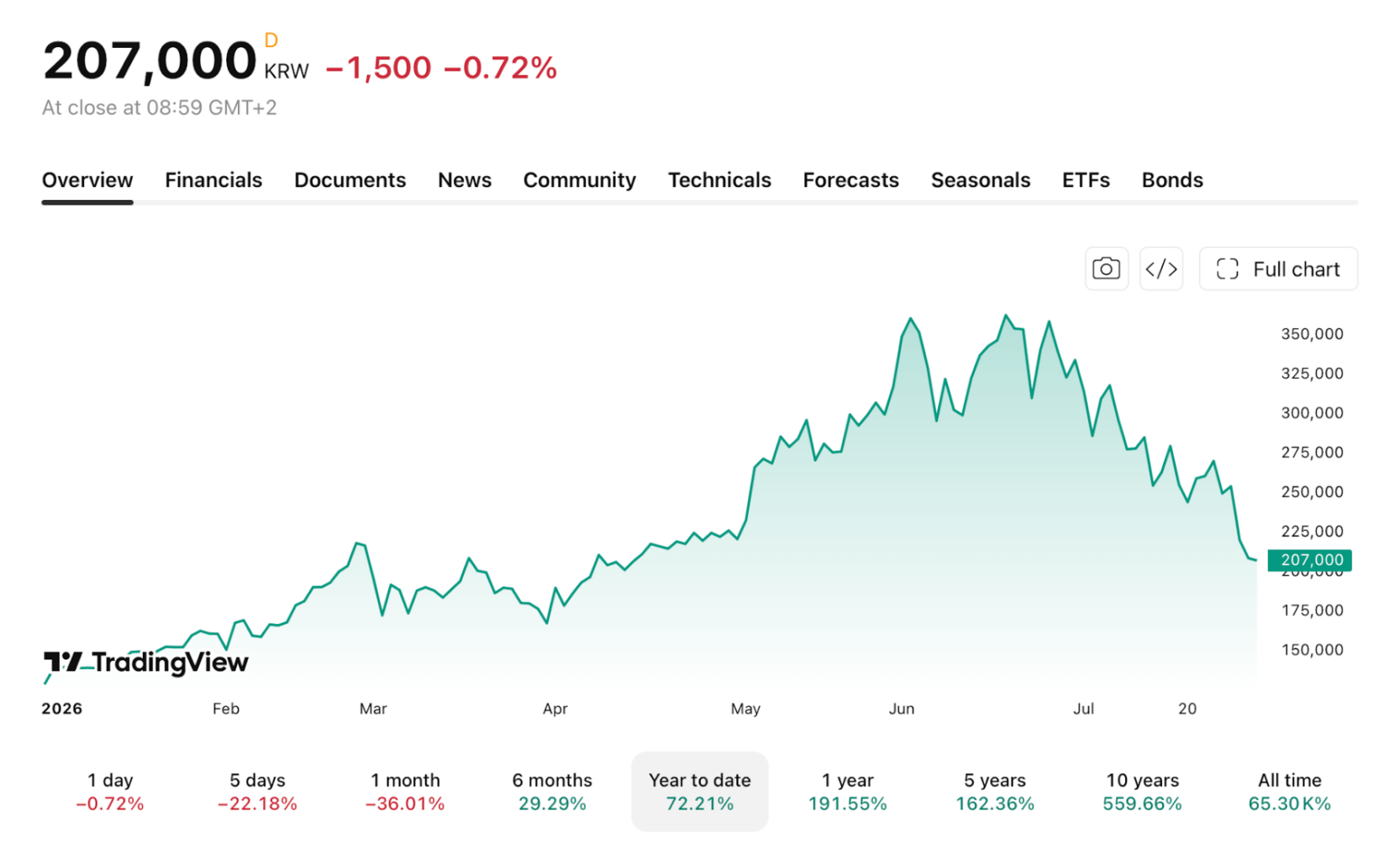Select the Bonds tab
Viewport: 1400px width, 848px height.
pos(1172,181)
